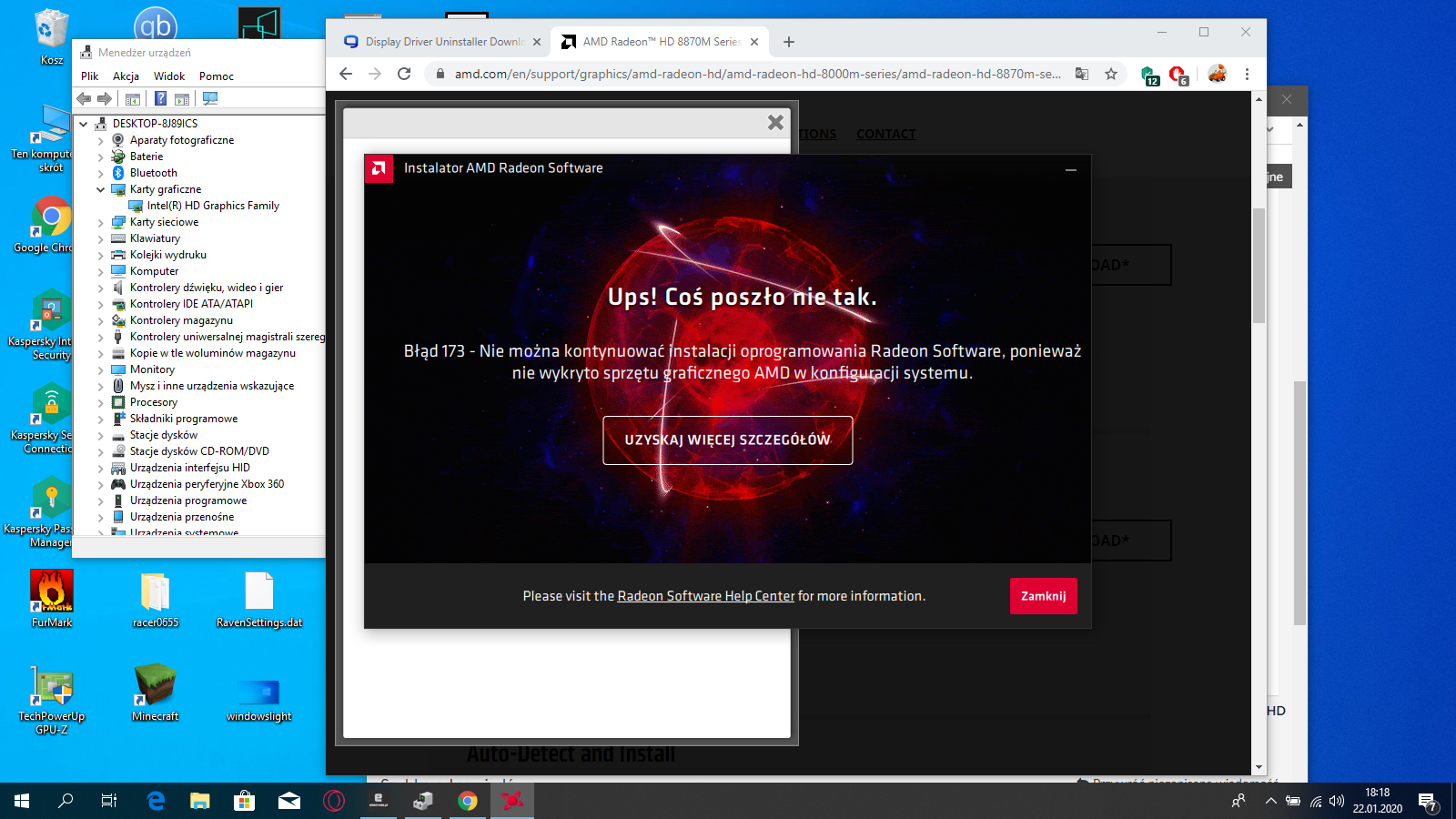Collapse the DESKTOP-8J89ICS root node
The image size is (1456, 819).
point(84,124)
